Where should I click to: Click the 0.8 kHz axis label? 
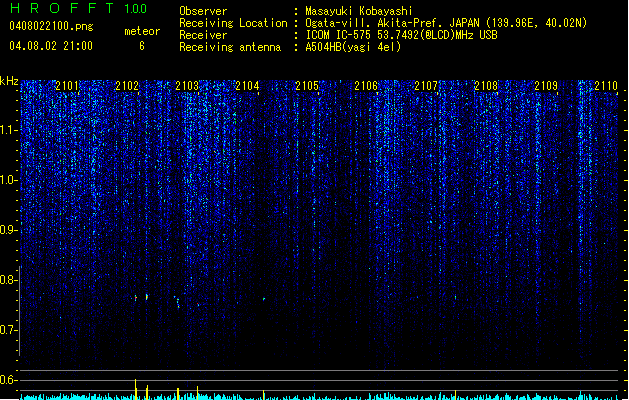tap(8, 280)
